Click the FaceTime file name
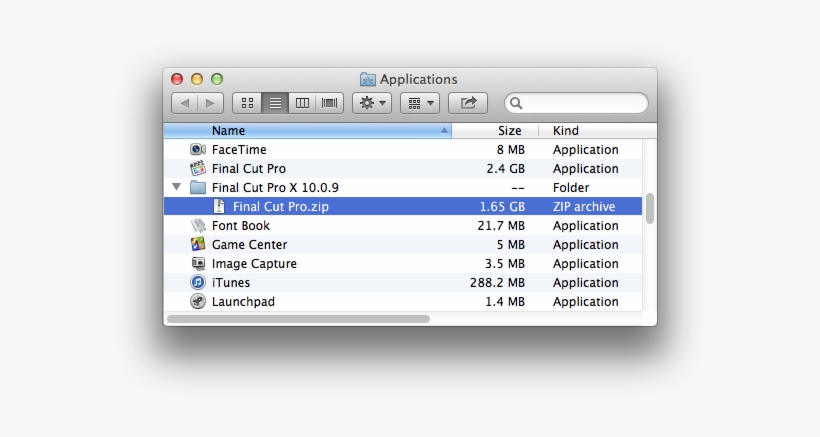Image resolution: width=820 pixels, height=437 pixels. [239, 150]
